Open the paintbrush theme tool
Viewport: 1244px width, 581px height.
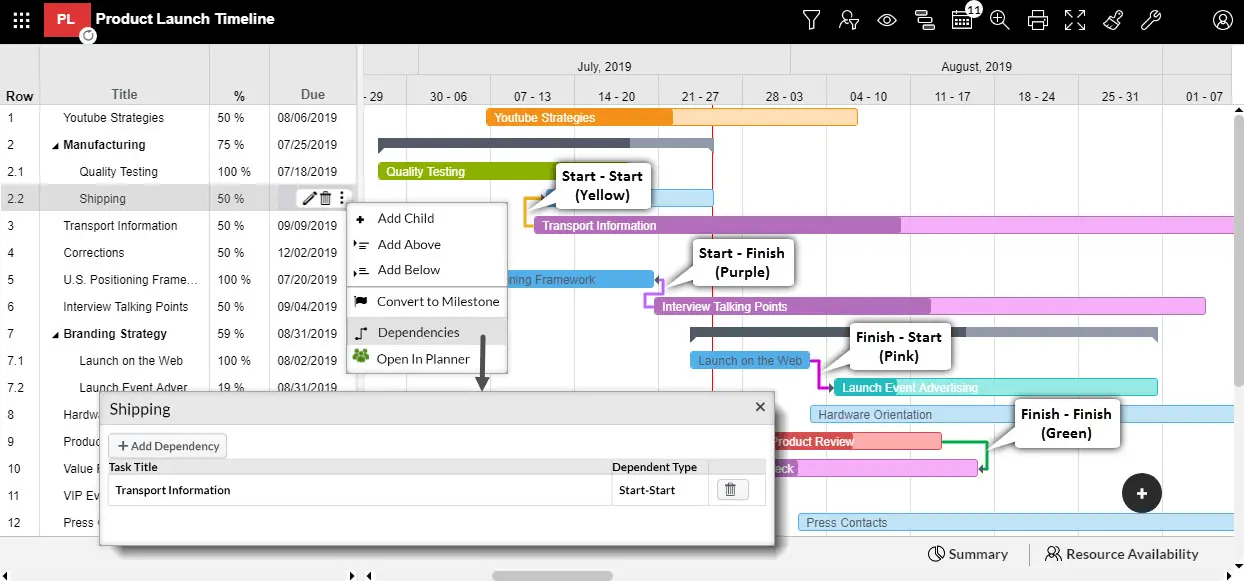(1113, 20)
